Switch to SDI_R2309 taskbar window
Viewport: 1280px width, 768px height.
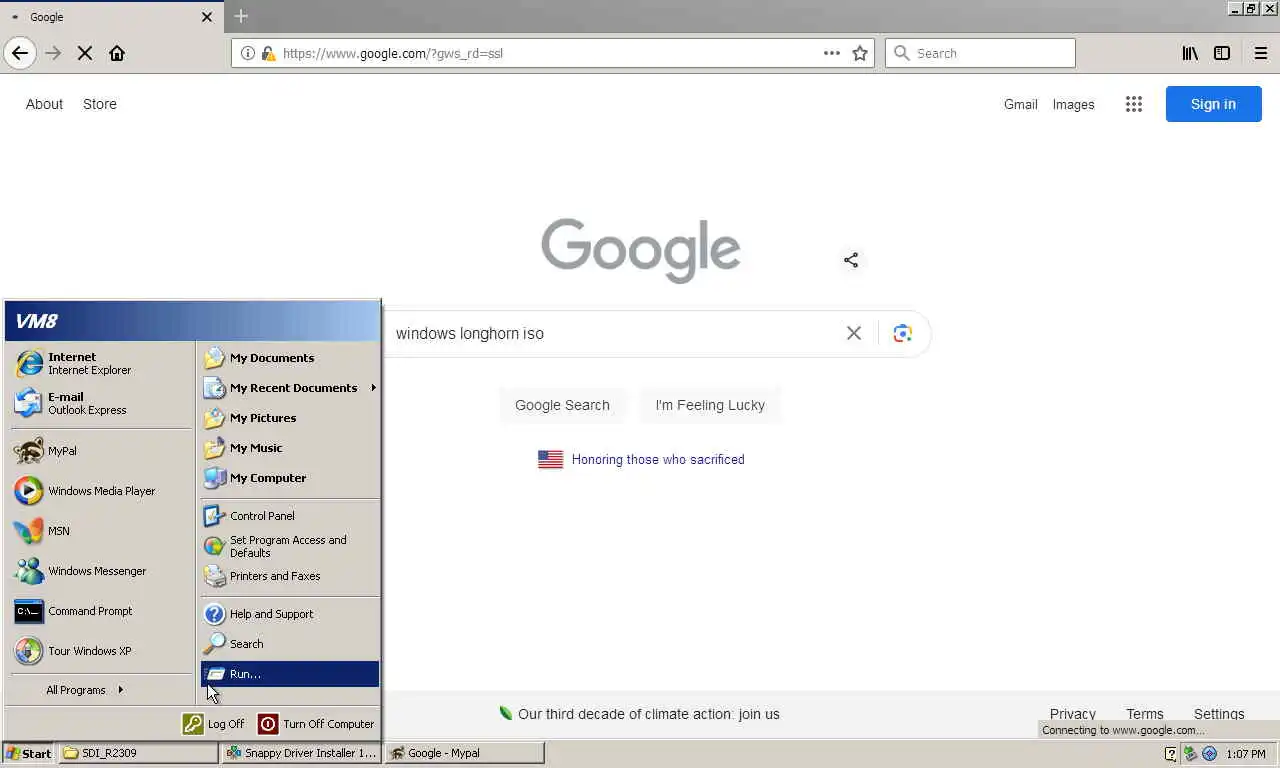[x=138, y=753]
